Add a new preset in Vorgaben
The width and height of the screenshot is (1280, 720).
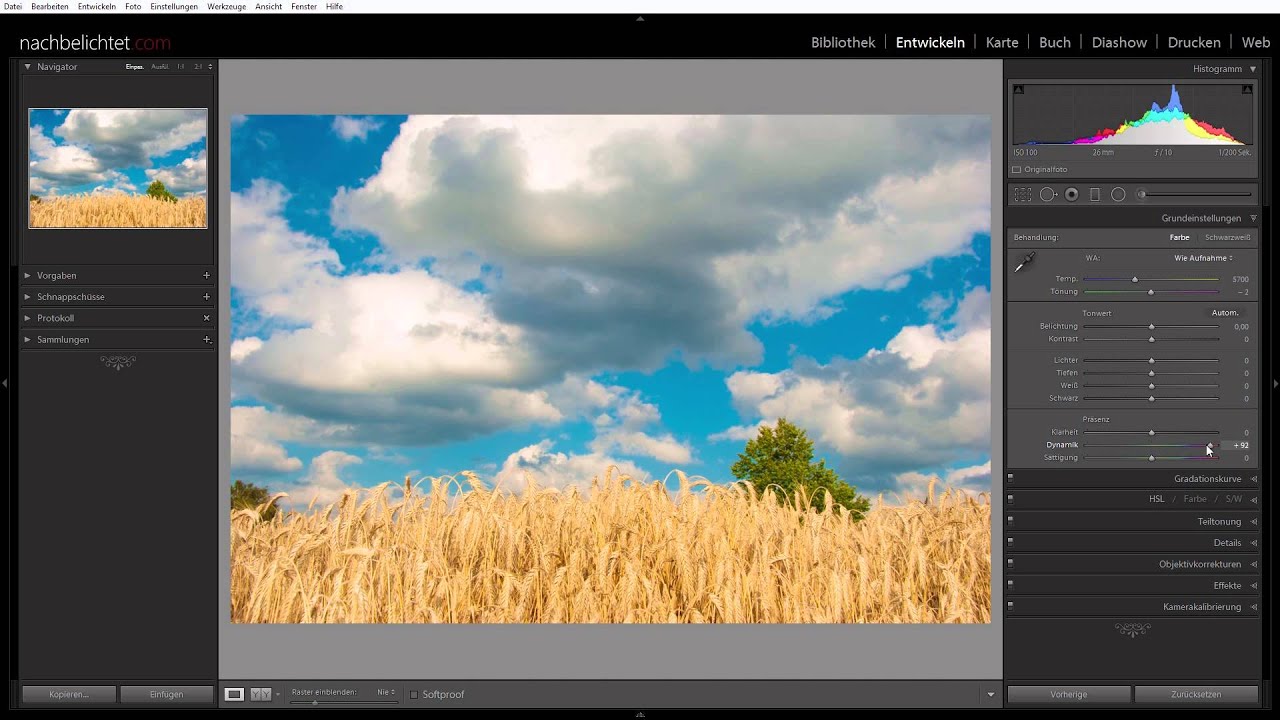click(x=207, y=275)
